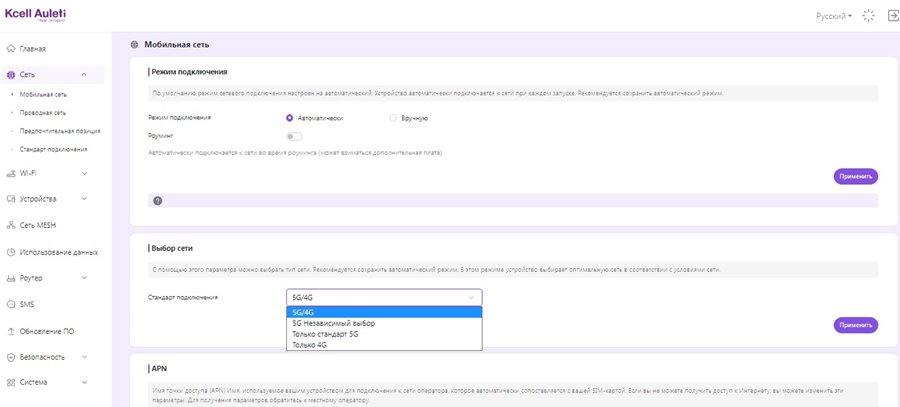Screen dimensions: 900x407
Task: Choose 5G Независимый выбор option
Action: 333,323
